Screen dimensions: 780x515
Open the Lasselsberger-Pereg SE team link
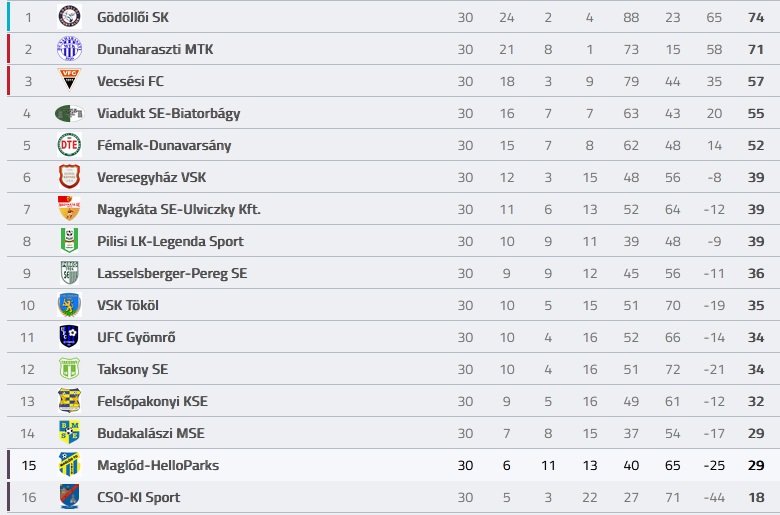(x=172, y=273)
